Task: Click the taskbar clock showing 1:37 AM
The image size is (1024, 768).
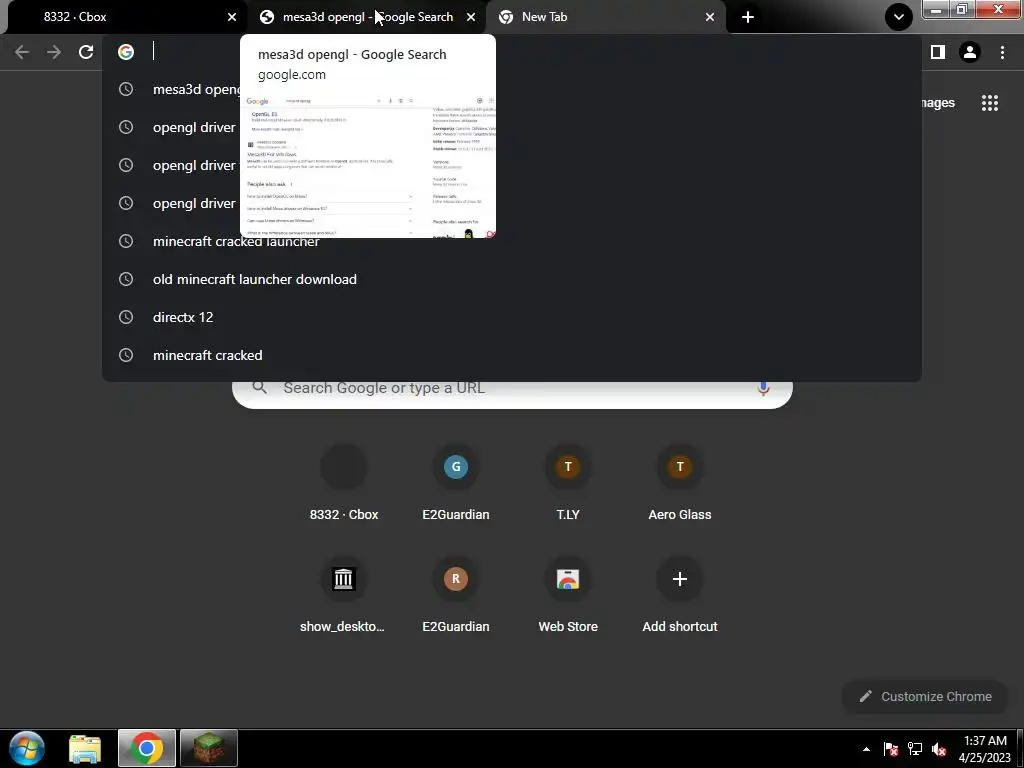Action: 985,749
